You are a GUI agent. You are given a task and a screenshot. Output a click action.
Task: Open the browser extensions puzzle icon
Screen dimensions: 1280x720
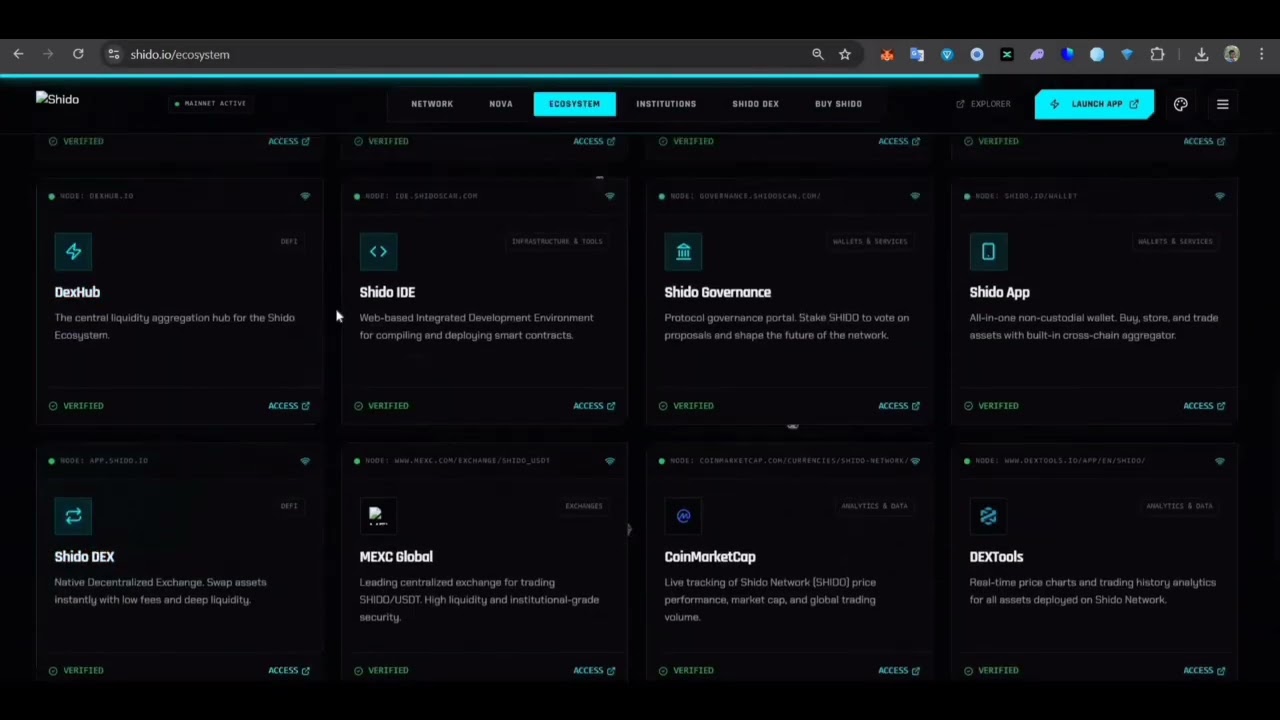[1157, 55]
